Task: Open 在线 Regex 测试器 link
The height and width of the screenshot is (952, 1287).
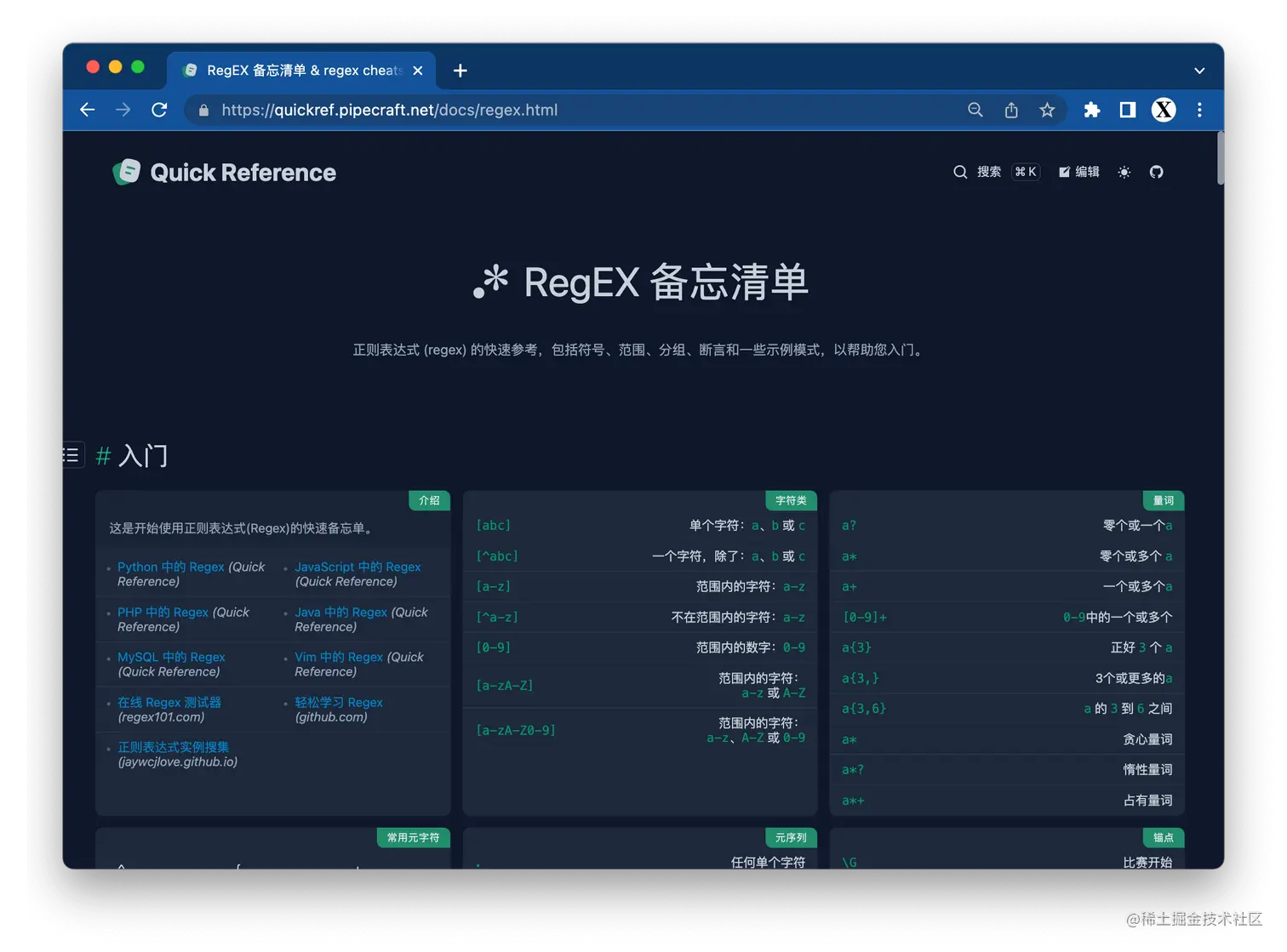Action: coord(169,702)
